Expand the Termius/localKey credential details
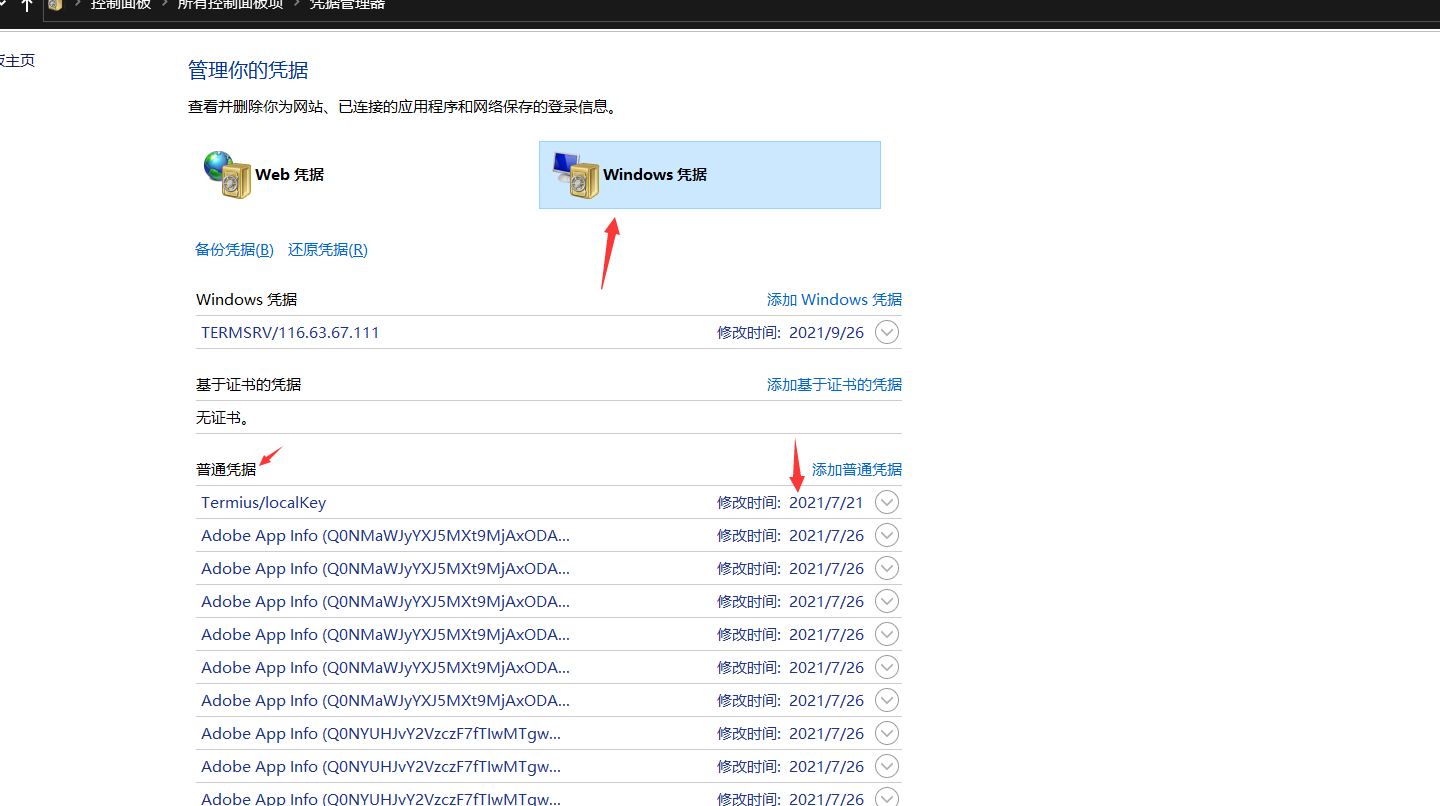1440x806 pixels. tap(886, 501)
